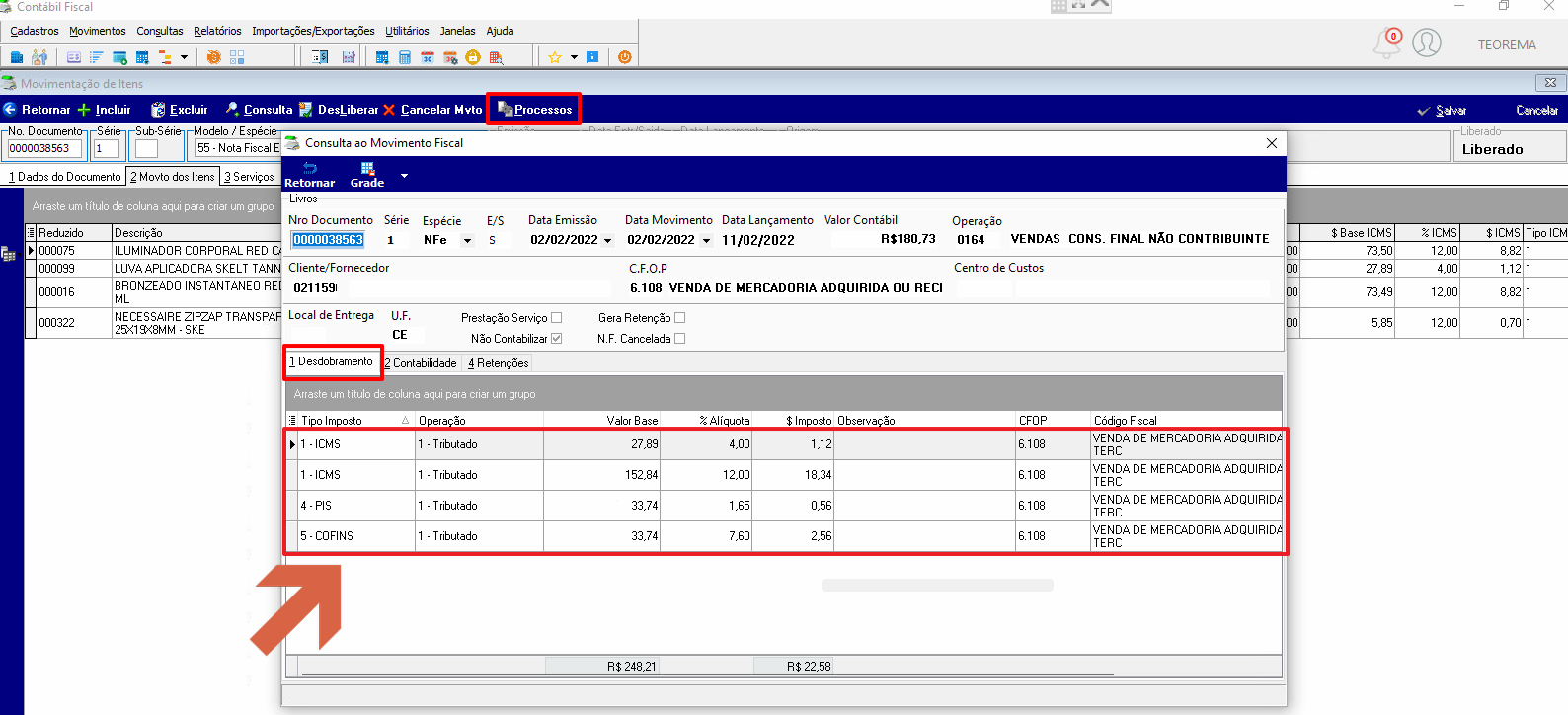Open the notifications bell icon
Viewport: 1568px width, 715px height.
1386,43
